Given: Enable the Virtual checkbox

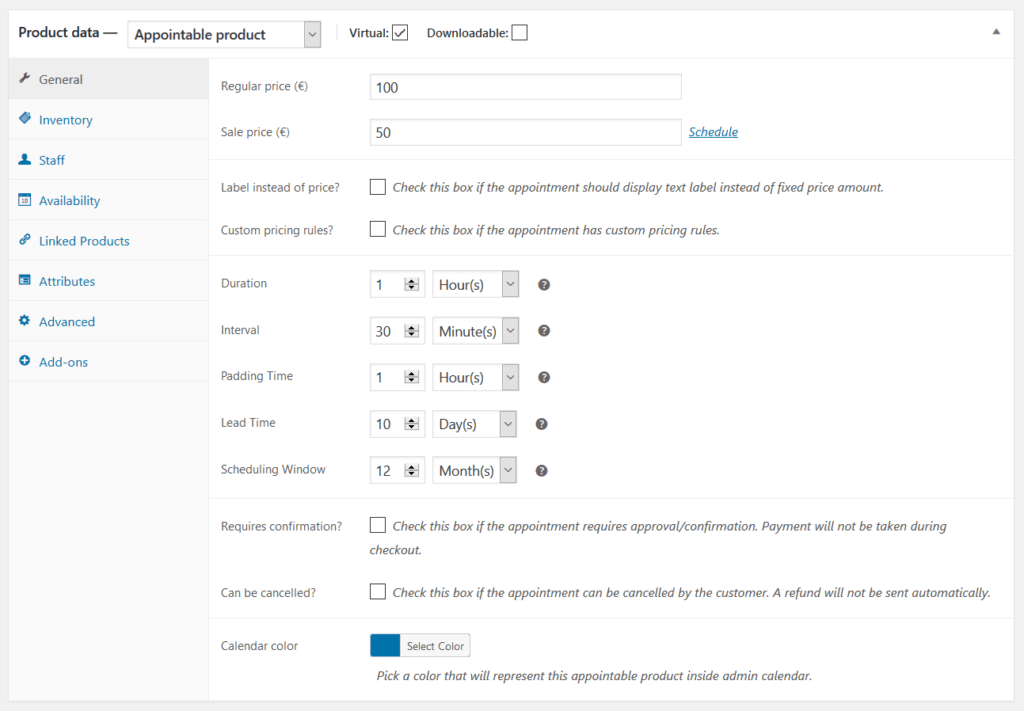Looking at the screenshot, I should [x=399, y=32].
